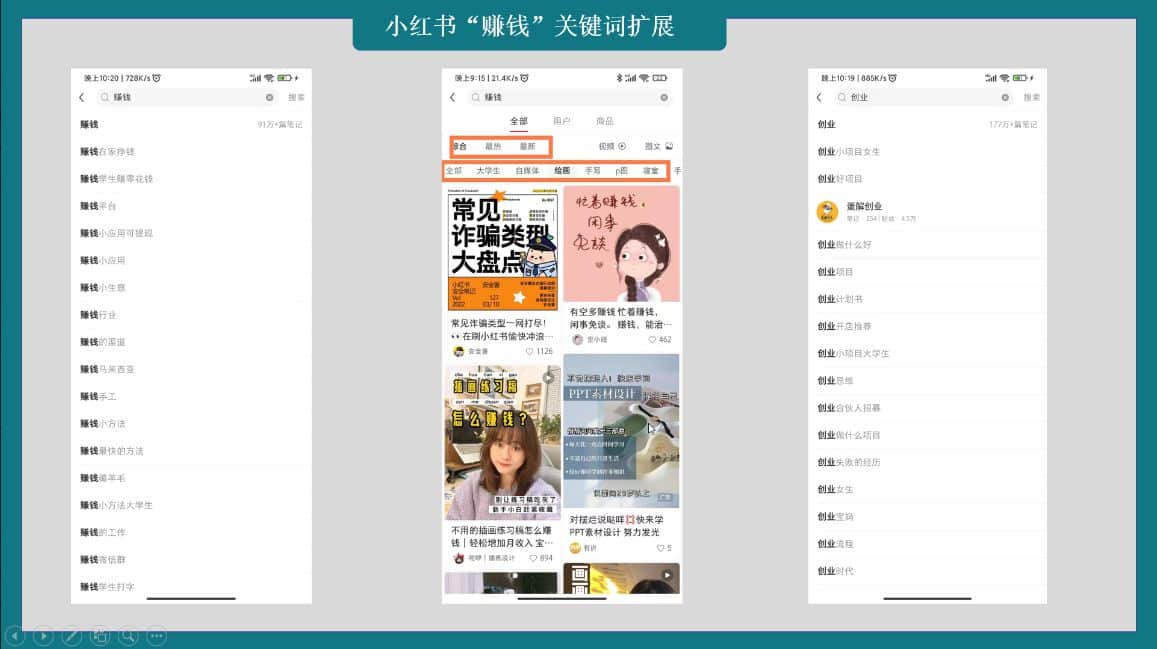Image resolution: width=1157 pixels, height=649 pixels.
Task: Open the slideshow more options ellipsis
Action: (x=157, y=635)
